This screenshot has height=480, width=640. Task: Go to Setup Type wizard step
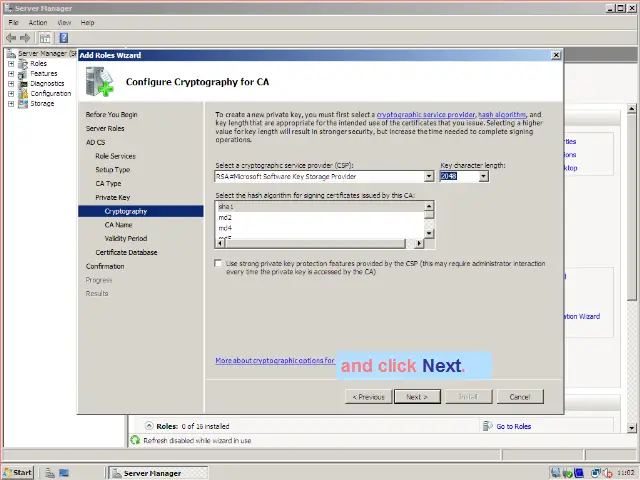[113, 170]
